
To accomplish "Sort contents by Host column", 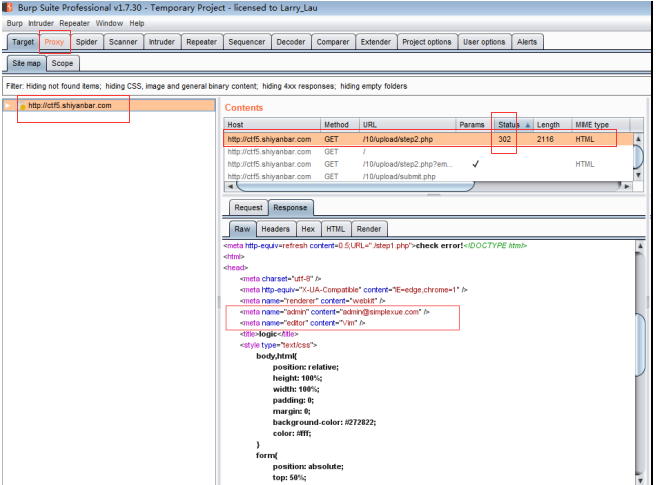I will (x=272, y=125).
